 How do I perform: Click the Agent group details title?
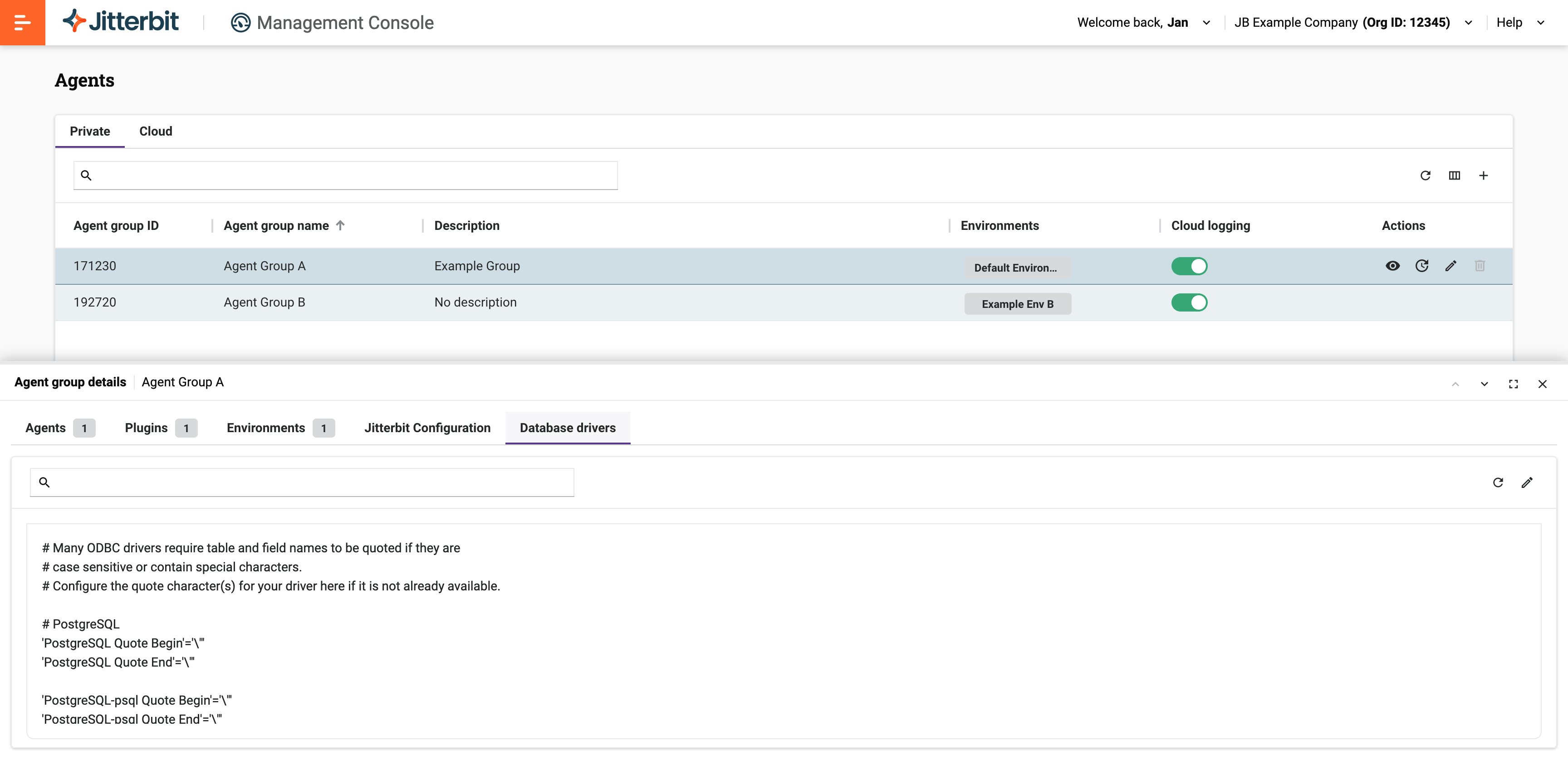click(x=71, y=382)
